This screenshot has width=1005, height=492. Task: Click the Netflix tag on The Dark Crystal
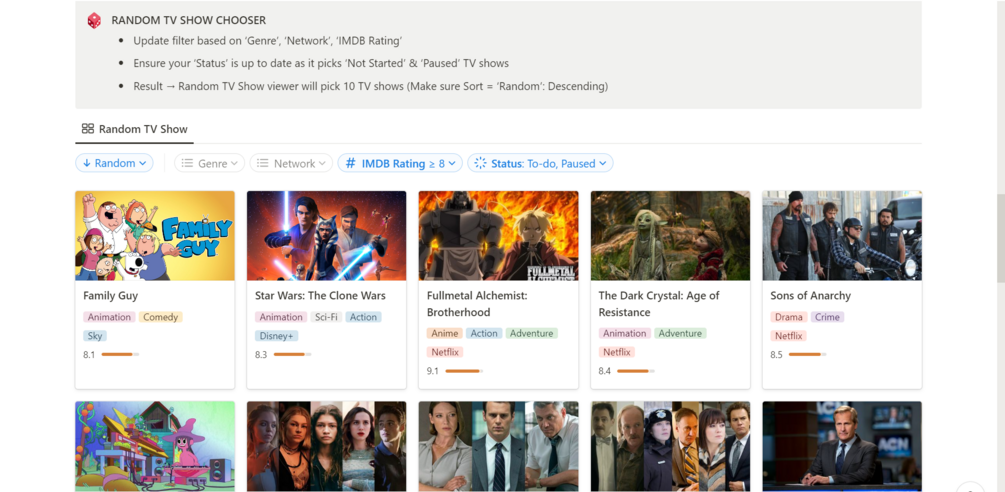[617, 352]
